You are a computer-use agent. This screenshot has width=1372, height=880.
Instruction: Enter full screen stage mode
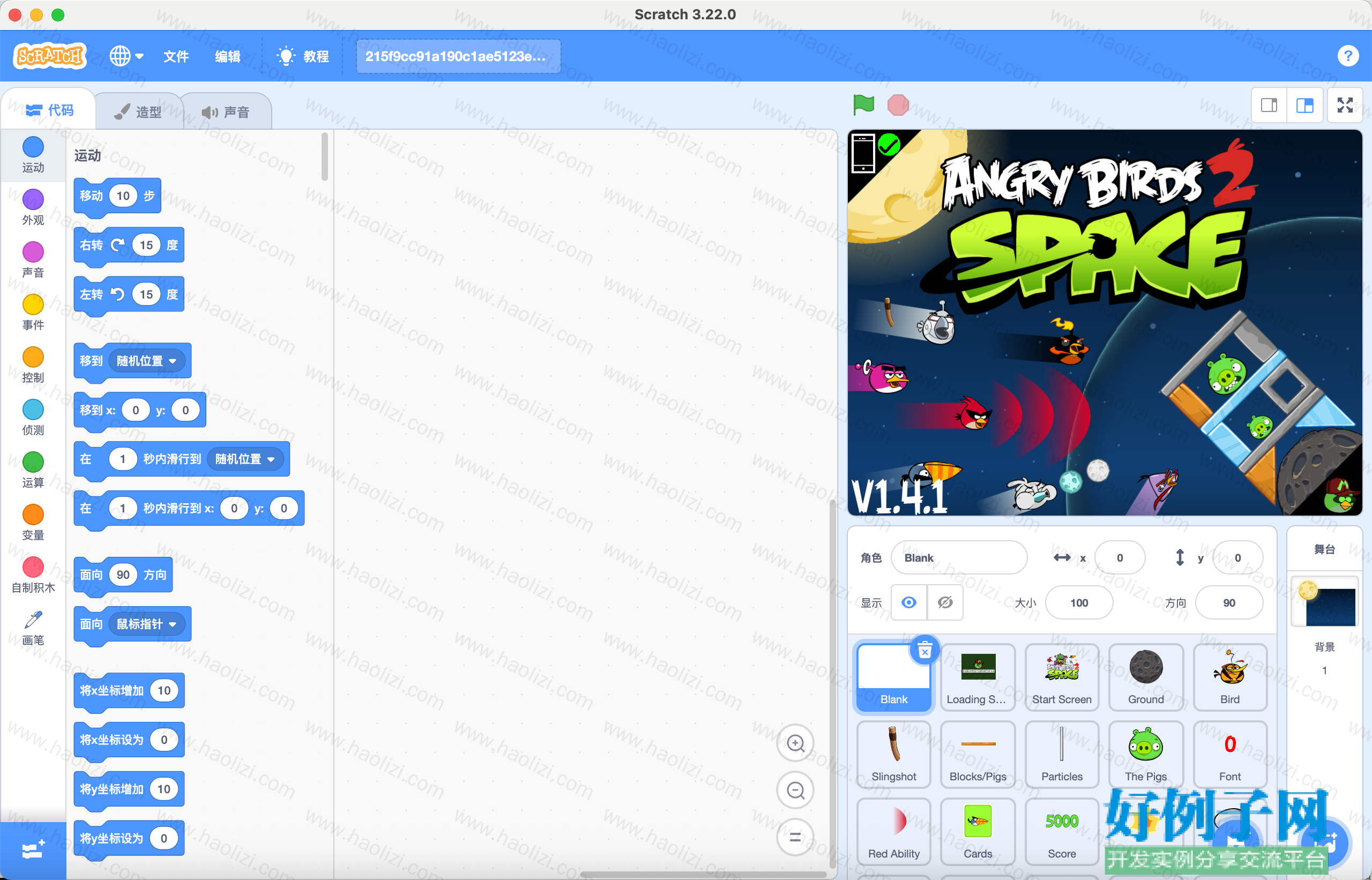(x=1345, y=105)
